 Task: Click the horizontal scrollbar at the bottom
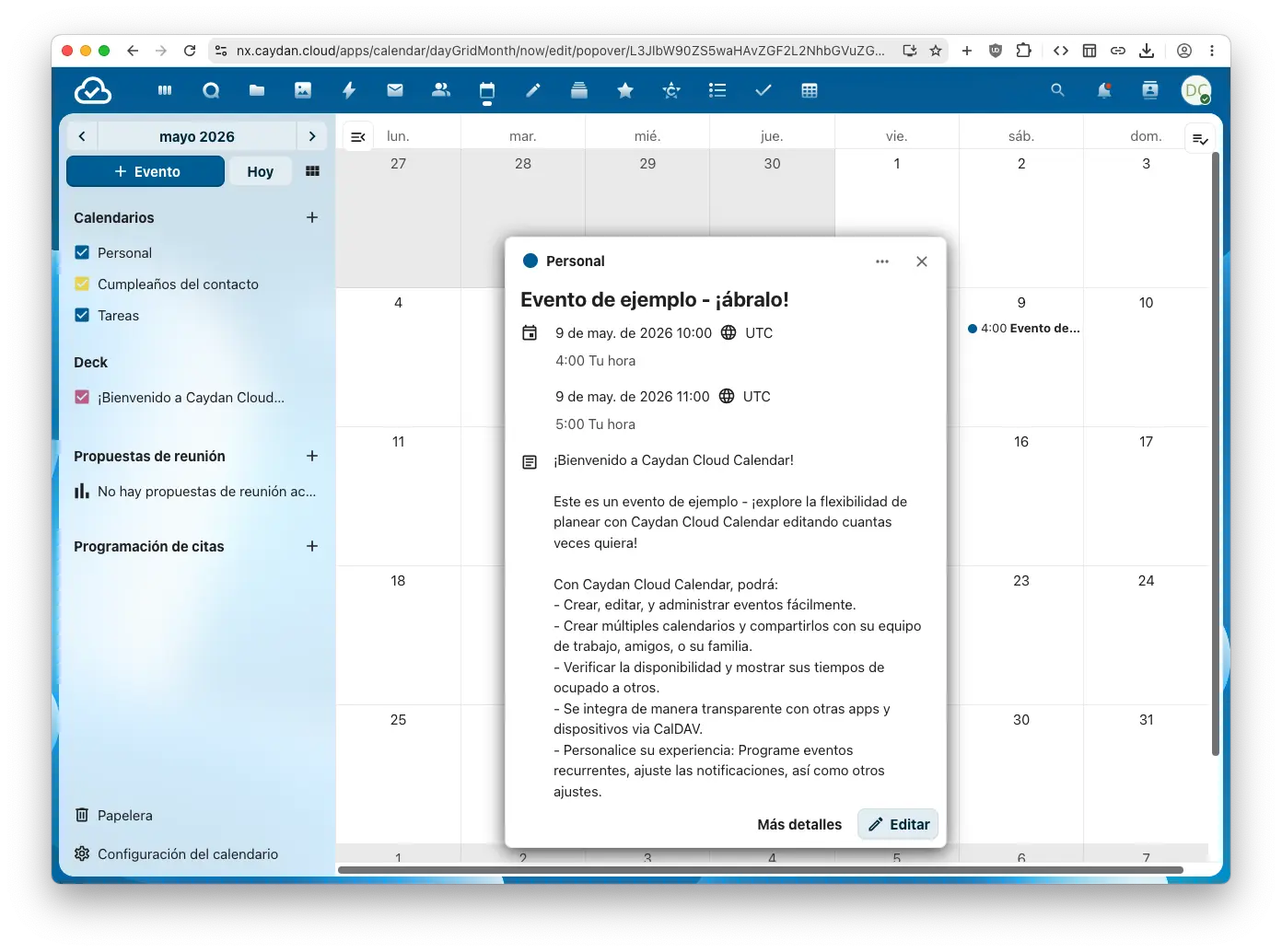[x=761, y=870]
